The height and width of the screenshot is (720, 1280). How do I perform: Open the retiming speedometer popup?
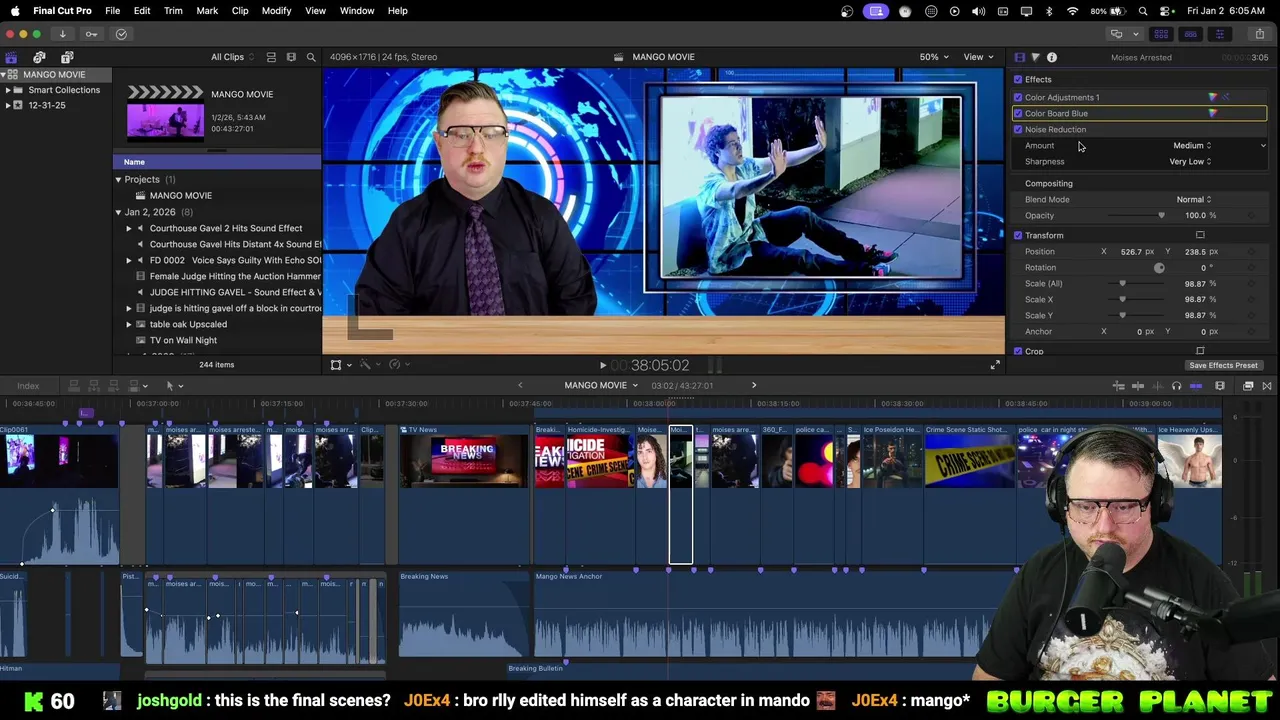[398, 365]
